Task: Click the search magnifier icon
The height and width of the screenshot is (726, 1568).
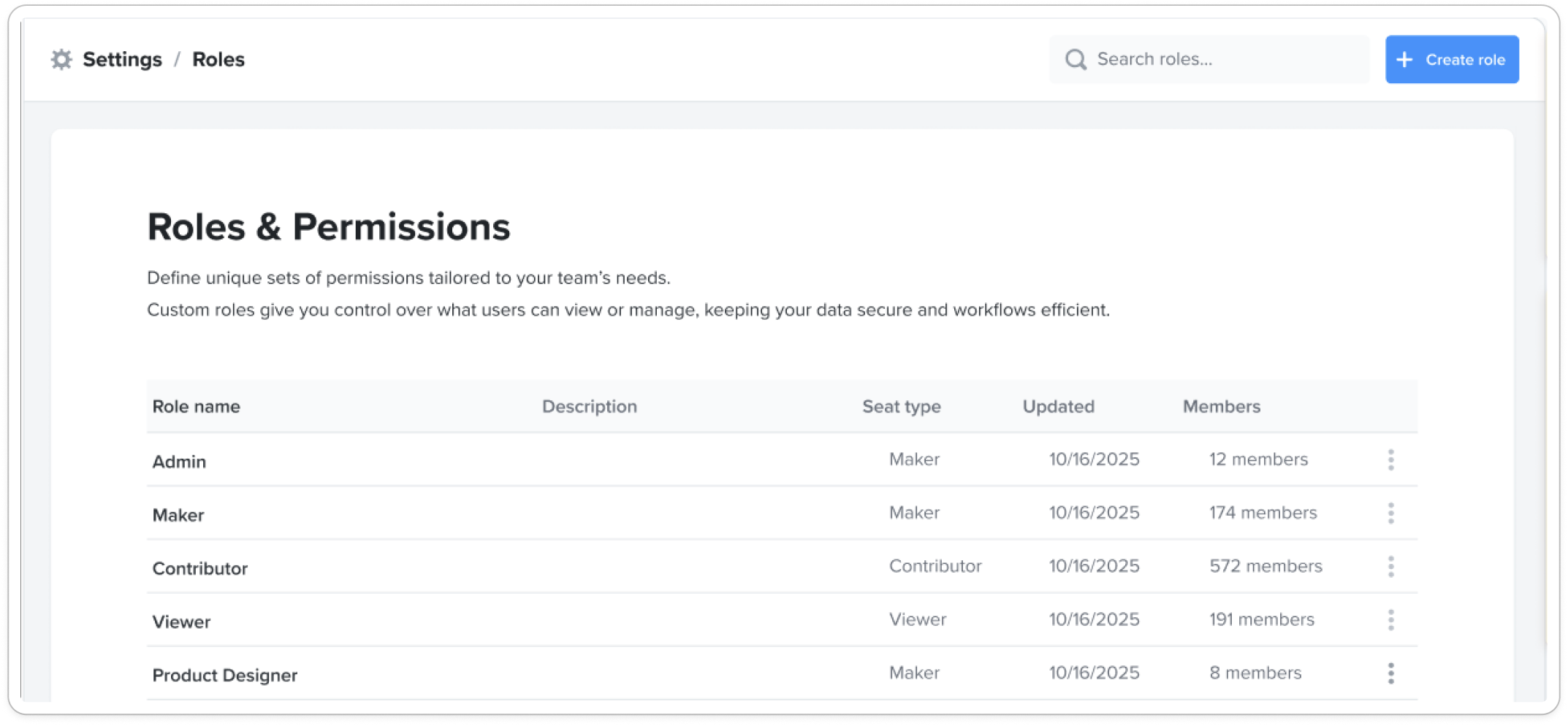Action: click(x=1076, y=59)
